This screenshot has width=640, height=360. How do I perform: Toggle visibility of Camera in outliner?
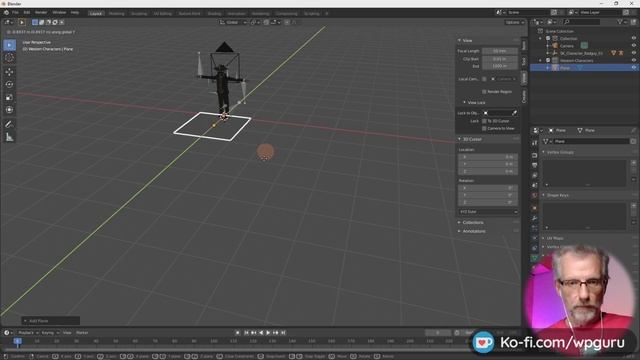634,46
